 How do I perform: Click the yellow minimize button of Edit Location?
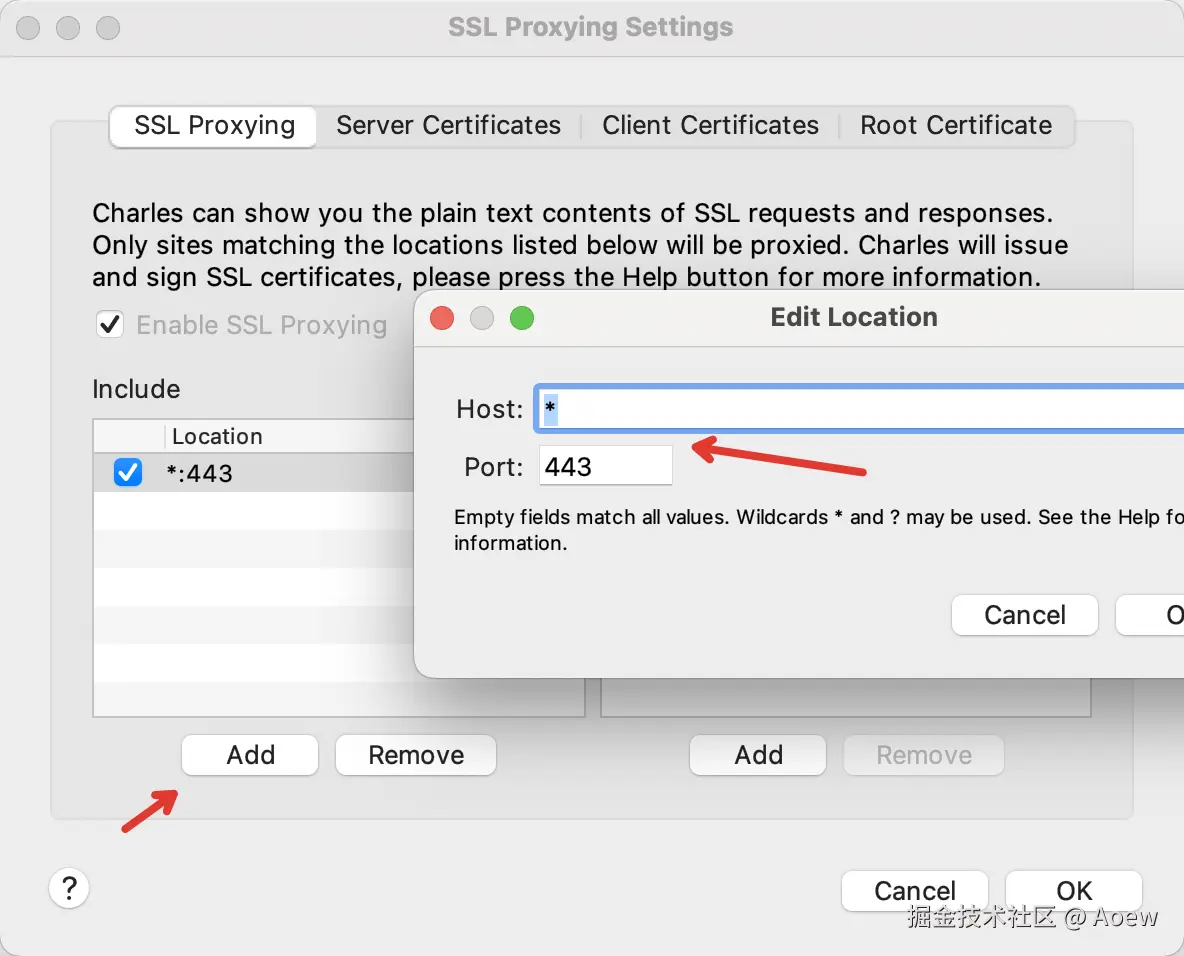tap(482, 318)
